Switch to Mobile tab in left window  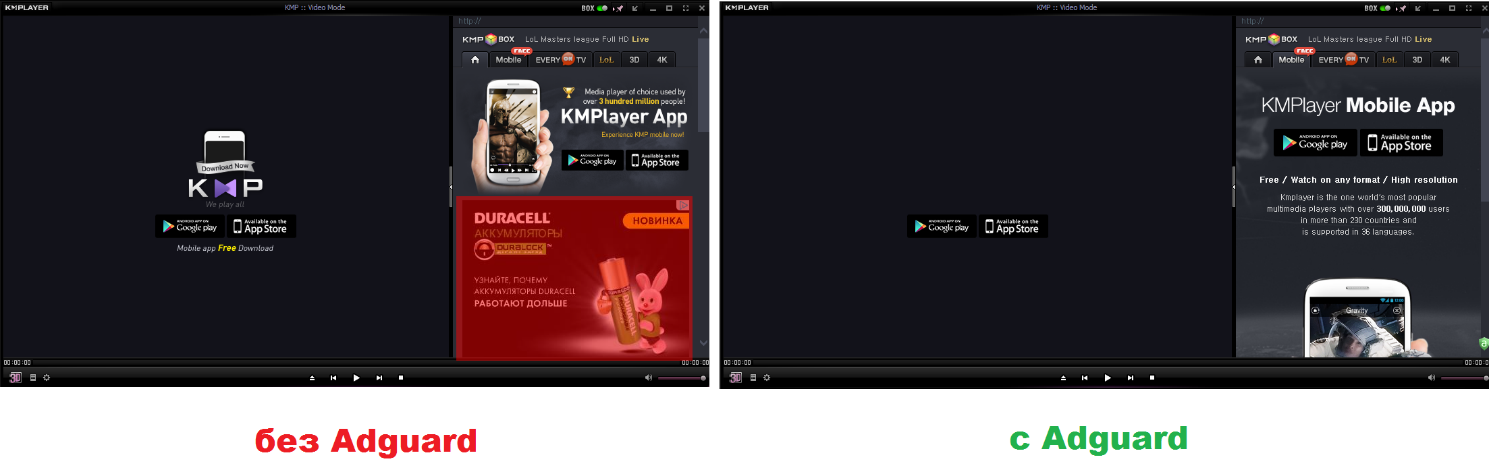click(x=508, y=59)
